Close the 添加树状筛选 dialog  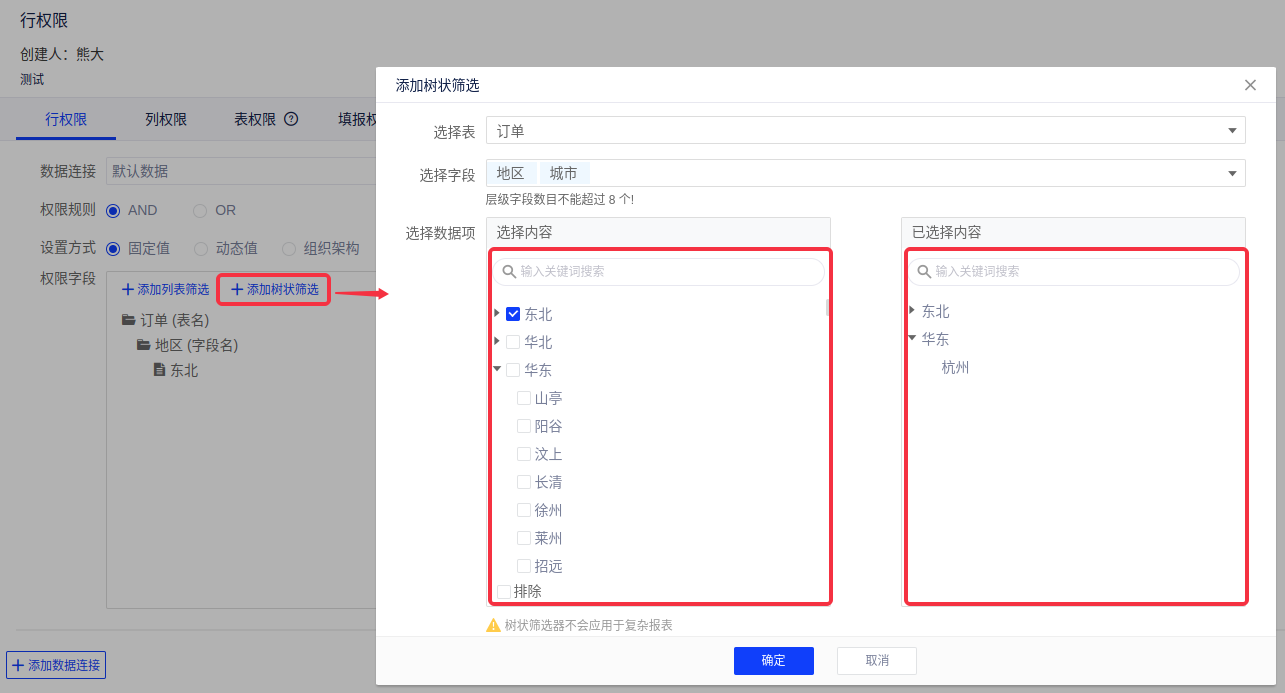click(1250, 85)
